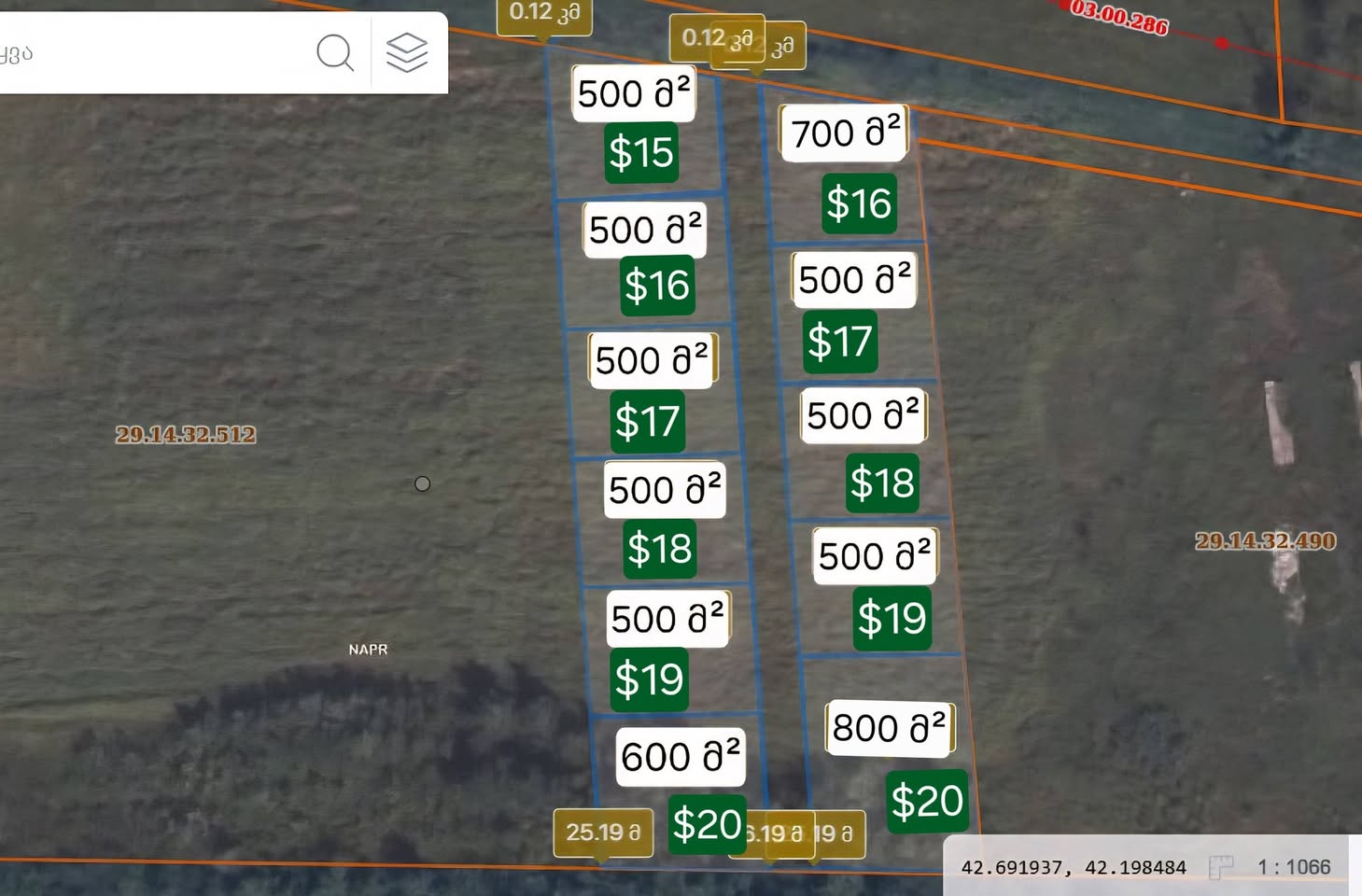Click the $20 tag under the 800 მ² label
The width and height of the screenshot is (1362, 896).
(927, 801)
